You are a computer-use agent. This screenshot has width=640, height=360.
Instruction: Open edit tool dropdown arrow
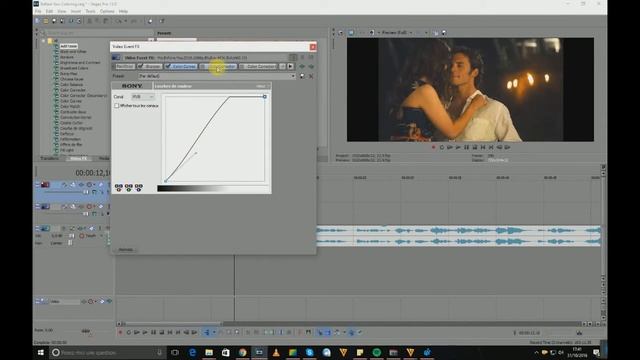(214, 333)
